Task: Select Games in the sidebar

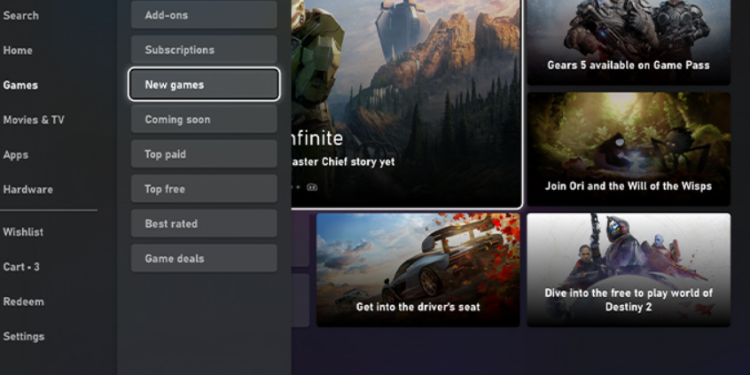Action: point(21,85)
